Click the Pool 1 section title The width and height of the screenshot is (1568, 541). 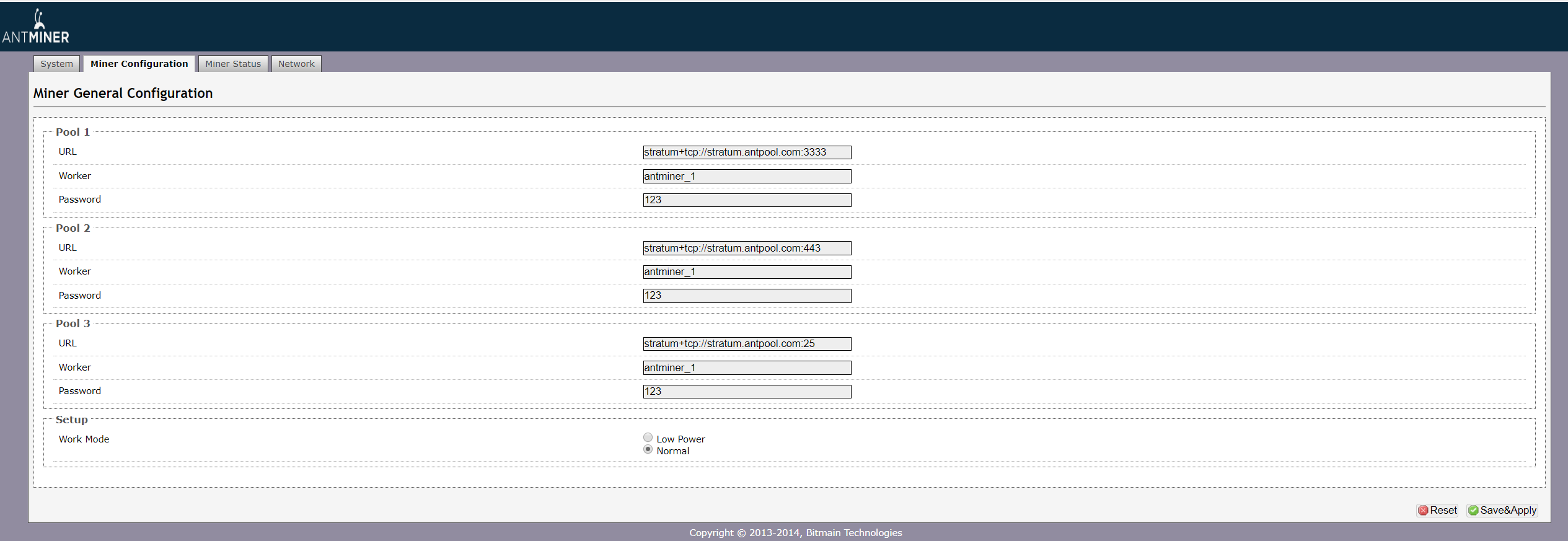tap(73, 132)
